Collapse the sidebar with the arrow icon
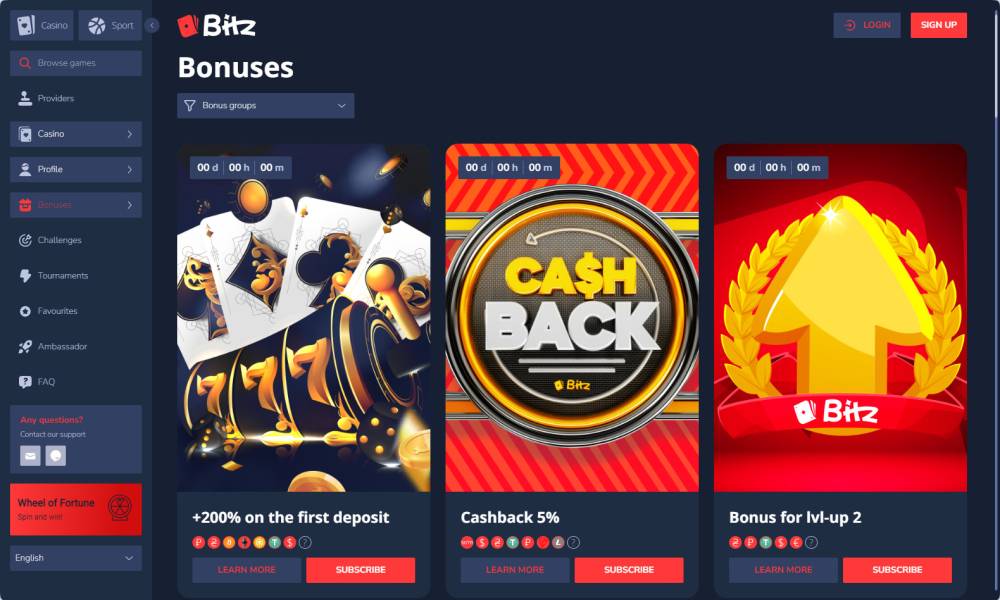The height and width of the screenshot is (600, 1000). click(x=152, y=26)
